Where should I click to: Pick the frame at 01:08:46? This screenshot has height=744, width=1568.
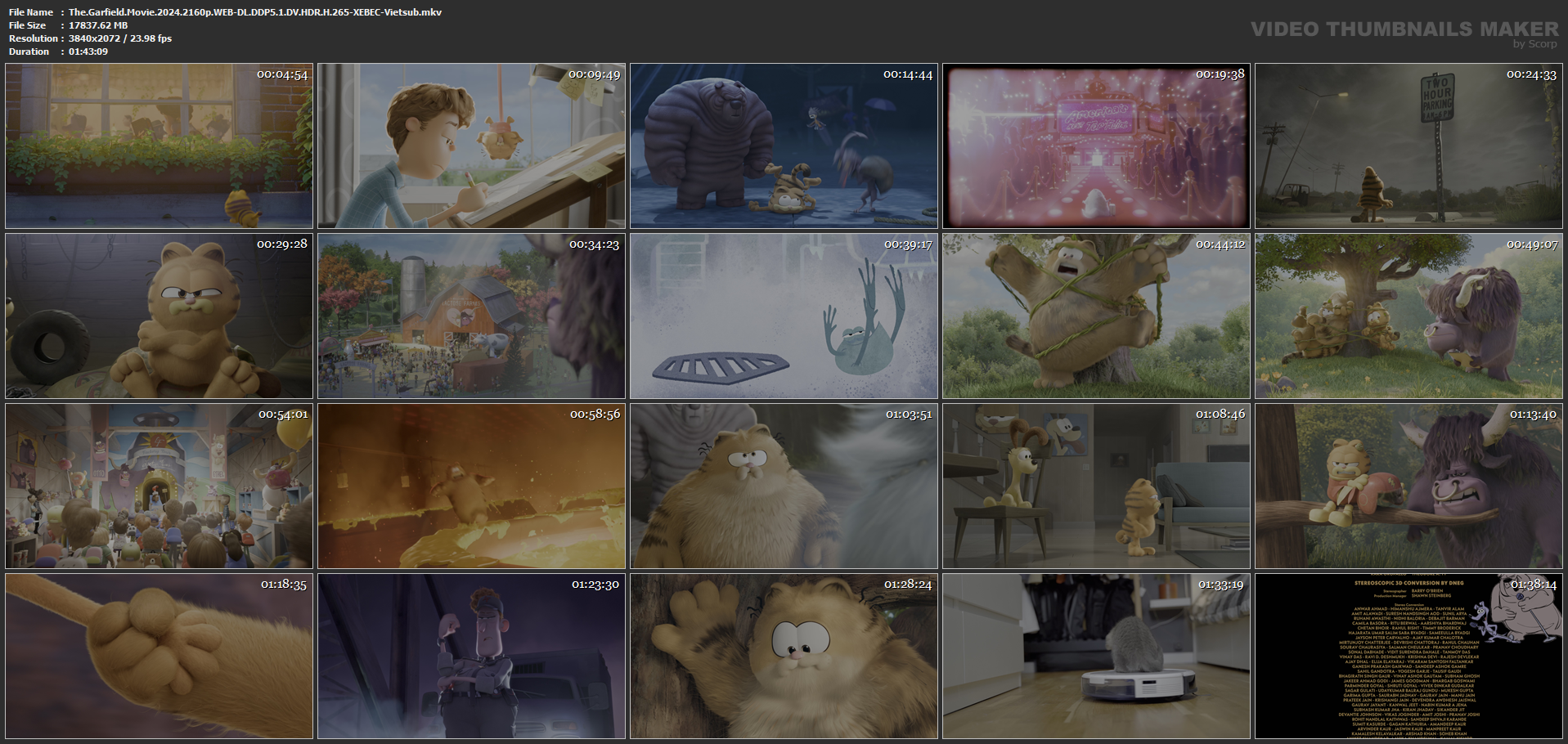point(1096,486)
